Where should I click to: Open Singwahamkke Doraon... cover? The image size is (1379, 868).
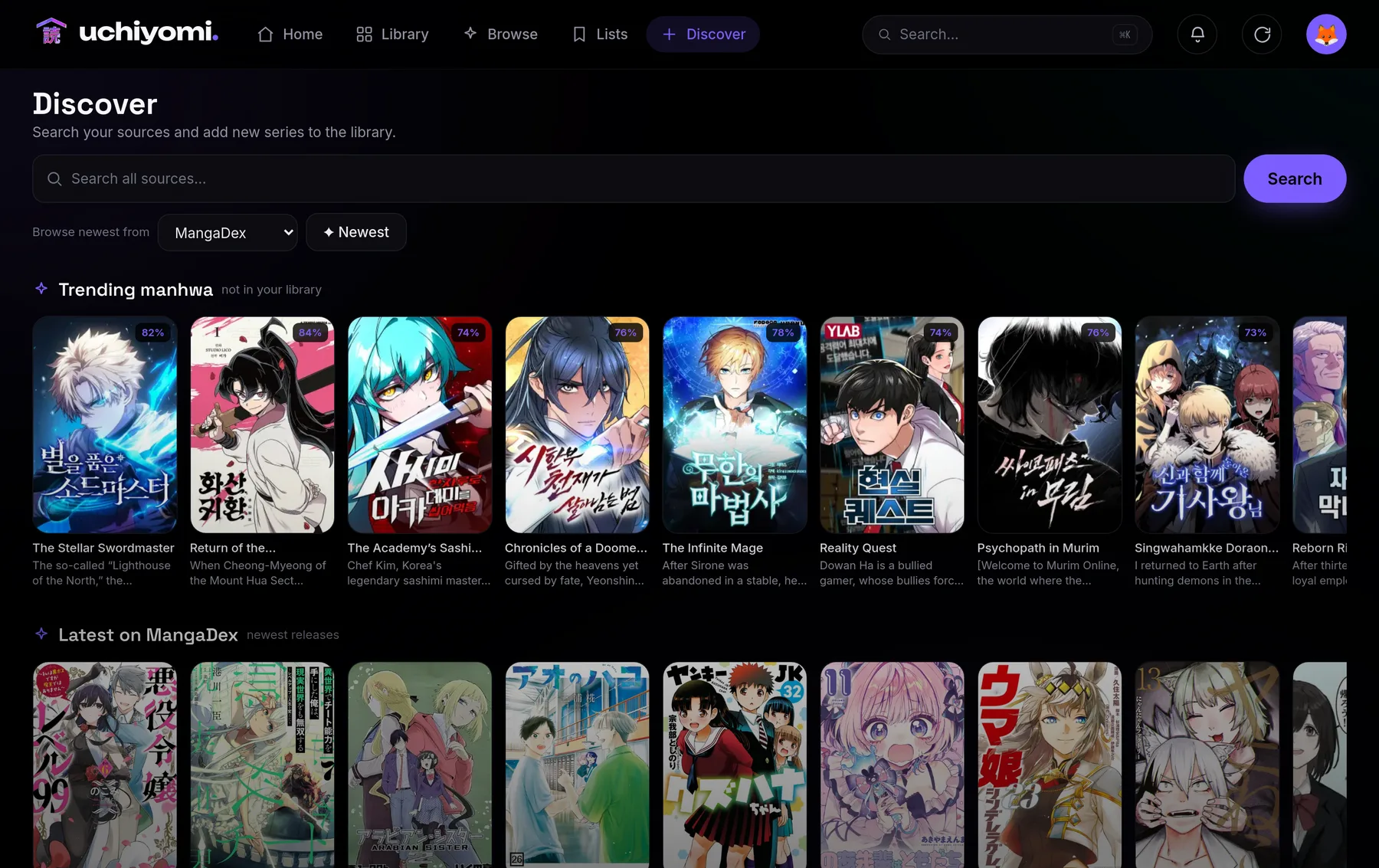1207,425
